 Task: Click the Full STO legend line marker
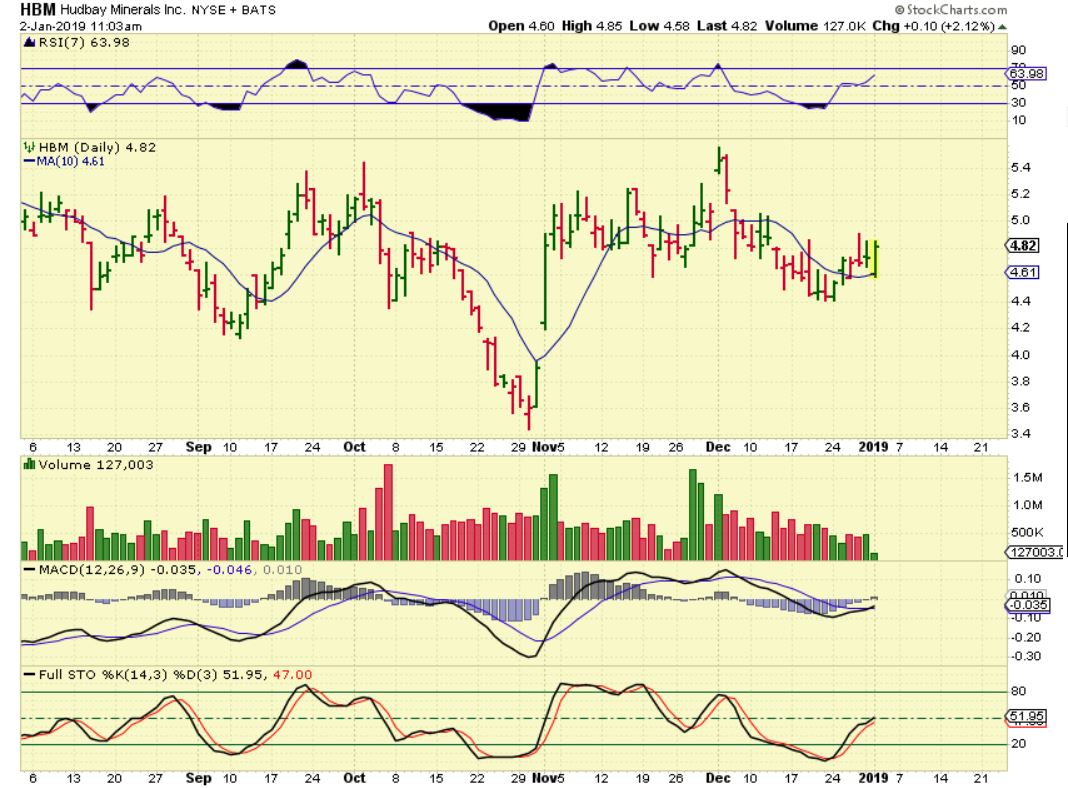(x=29, y=675)
